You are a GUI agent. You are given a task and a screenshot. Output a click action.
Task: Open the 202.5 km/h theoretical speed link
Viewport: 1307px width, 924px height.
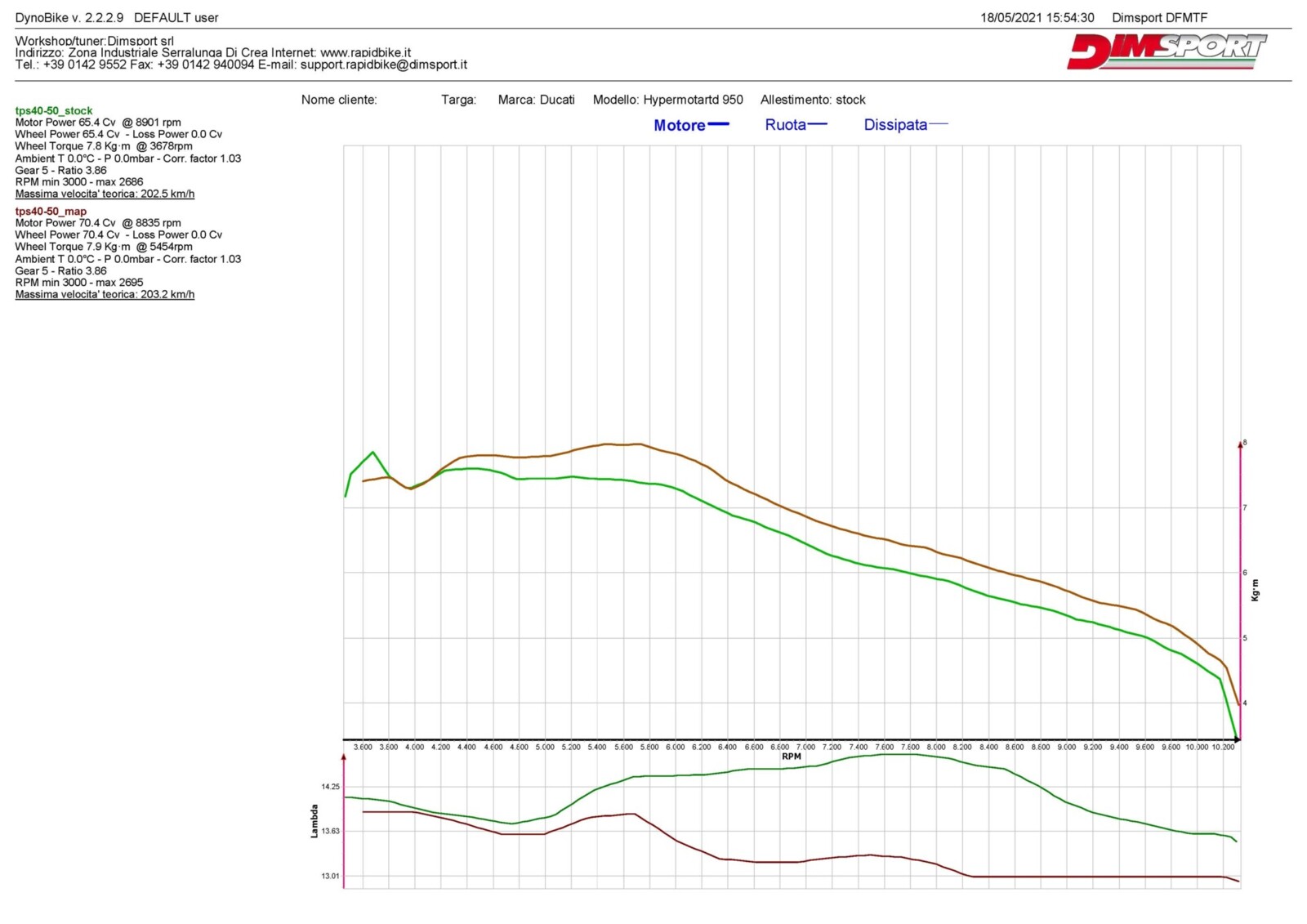click(x=105, y=194)
